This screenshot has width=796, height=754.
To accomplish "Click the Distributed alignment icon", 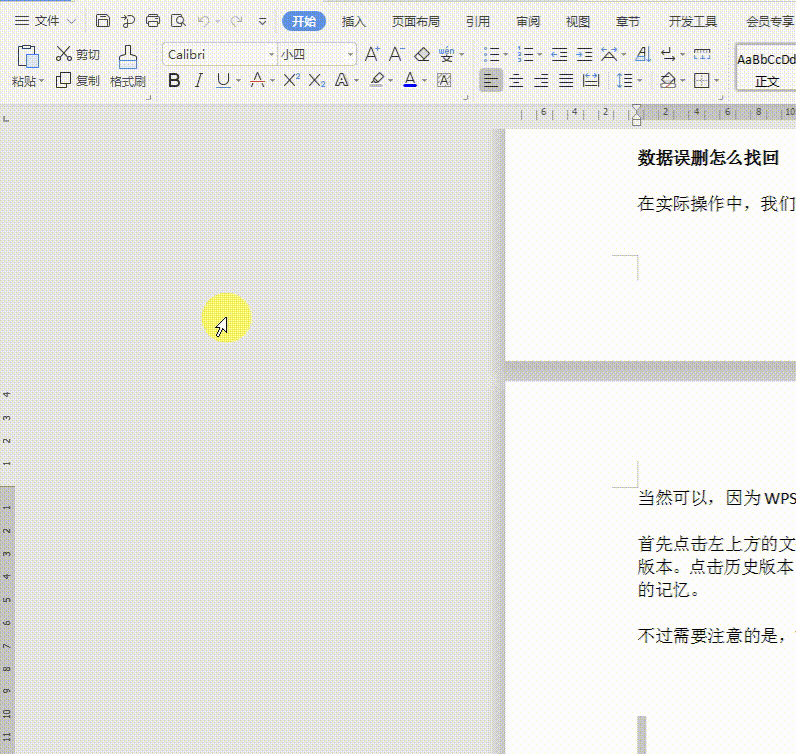I will [591, 80].
